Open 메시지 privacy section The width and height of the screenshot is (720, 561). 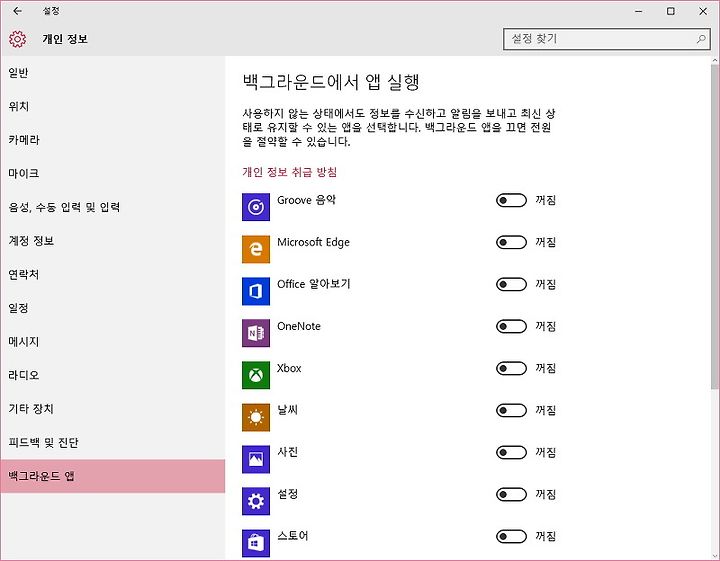point(112,342)
